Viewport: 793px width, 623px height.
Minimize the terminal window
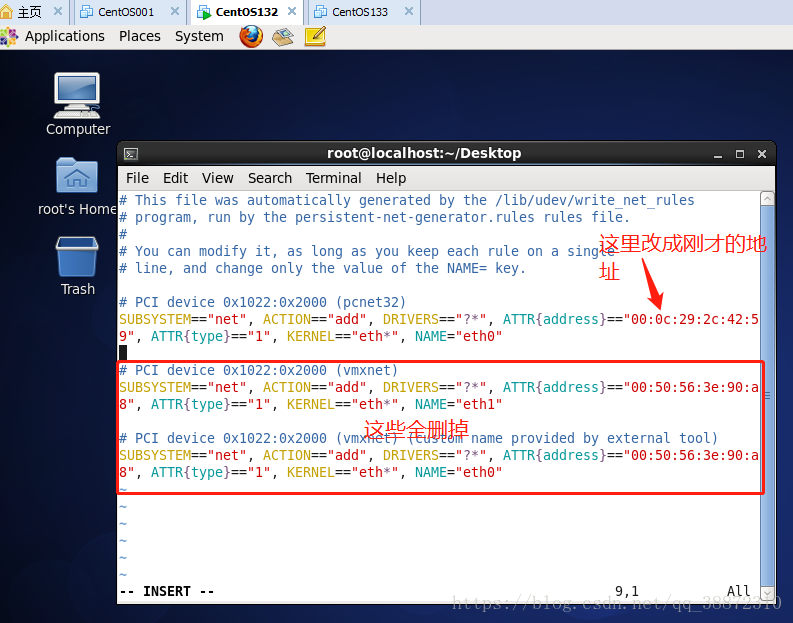click(718, 154)
